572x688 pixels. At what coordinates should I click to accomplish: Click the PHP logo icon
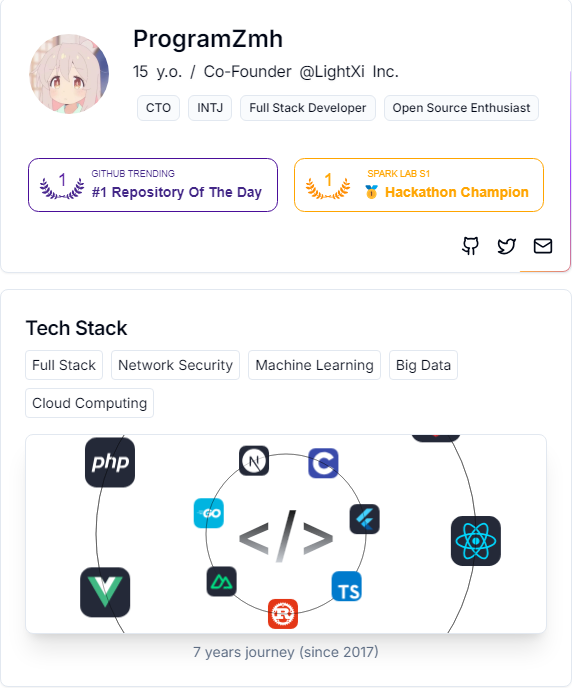[x=110, y=462]
